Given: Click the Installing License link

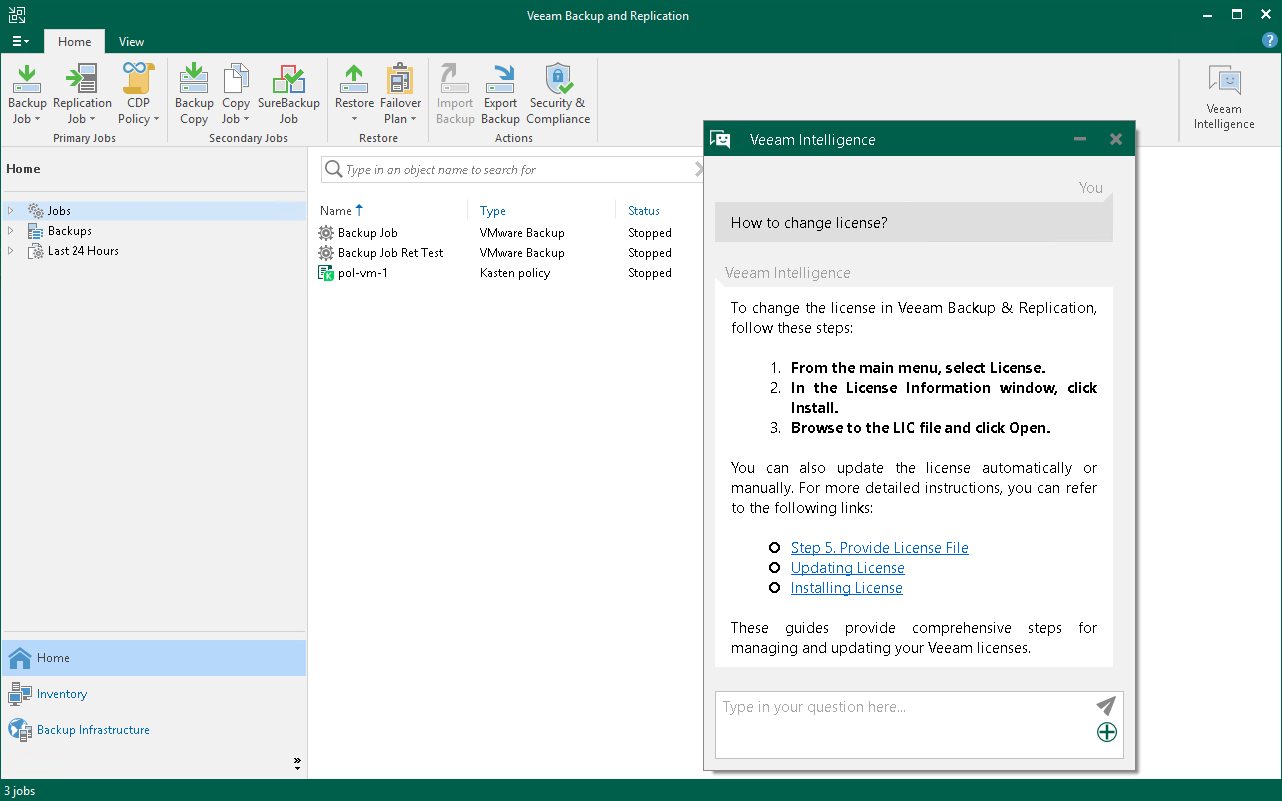Looking at the screenshot, I should (846, 588).
